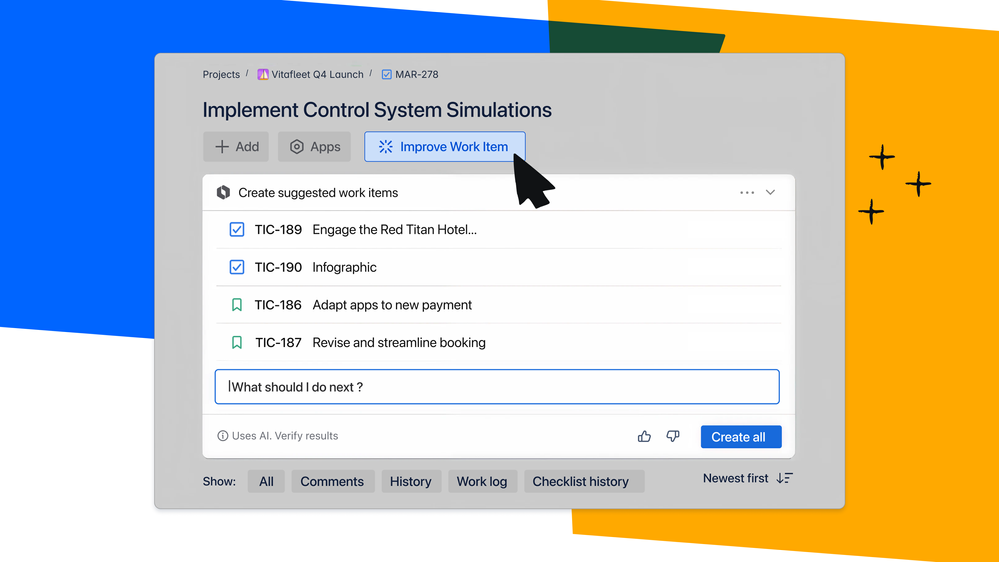Screen dimensions: 999x562
Task: Select Adapt apps to new payment
Action: tap(498, 305)
